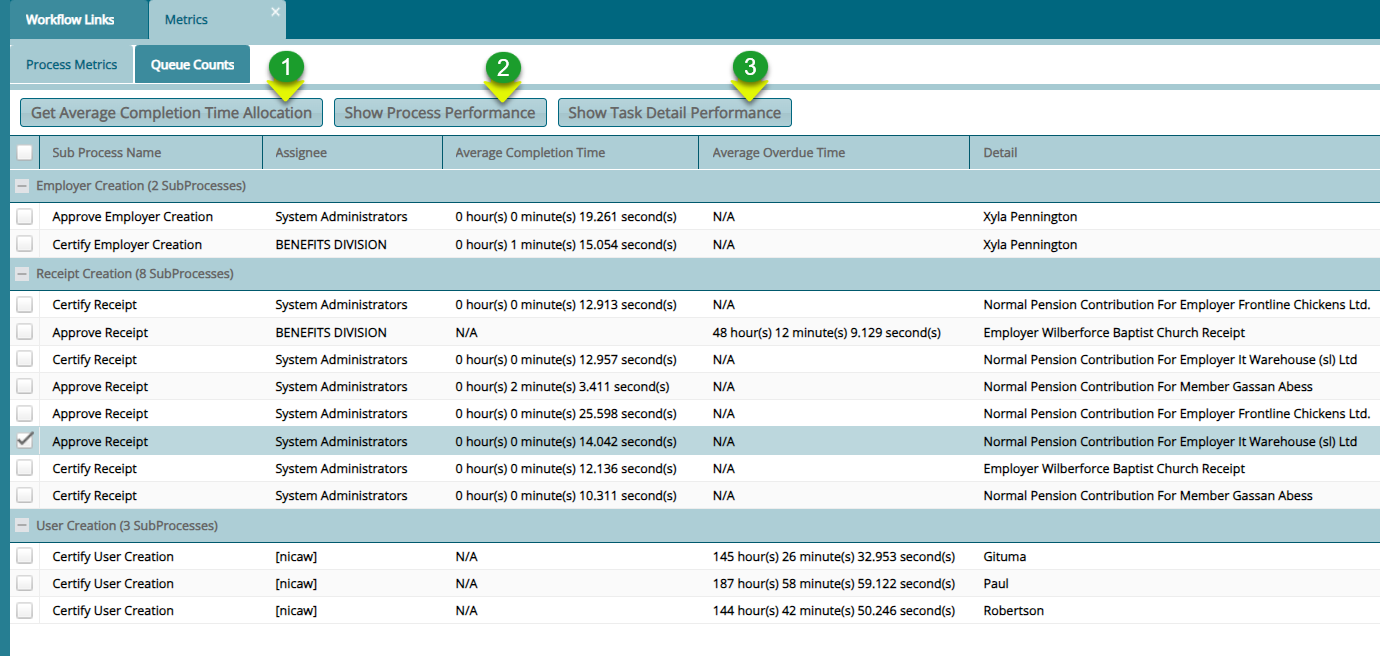Check the Certify User Creation row for Robertson
The height and width of the screenshot is (656, 1380).
(x=24, y=610)
